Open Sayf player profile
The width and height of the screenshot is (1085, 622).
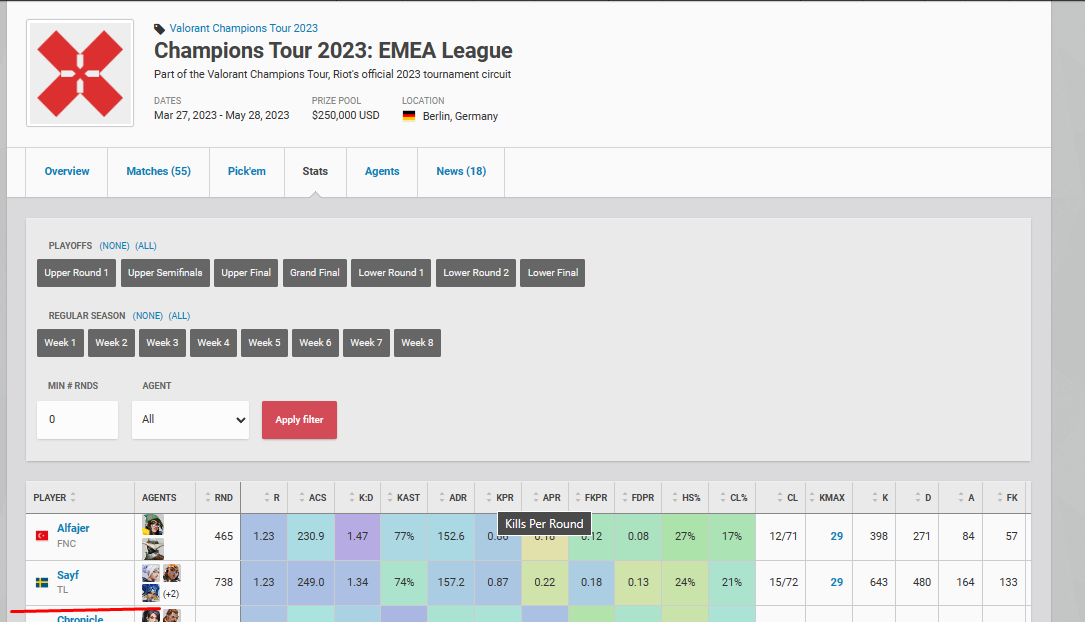pos(68,575)
